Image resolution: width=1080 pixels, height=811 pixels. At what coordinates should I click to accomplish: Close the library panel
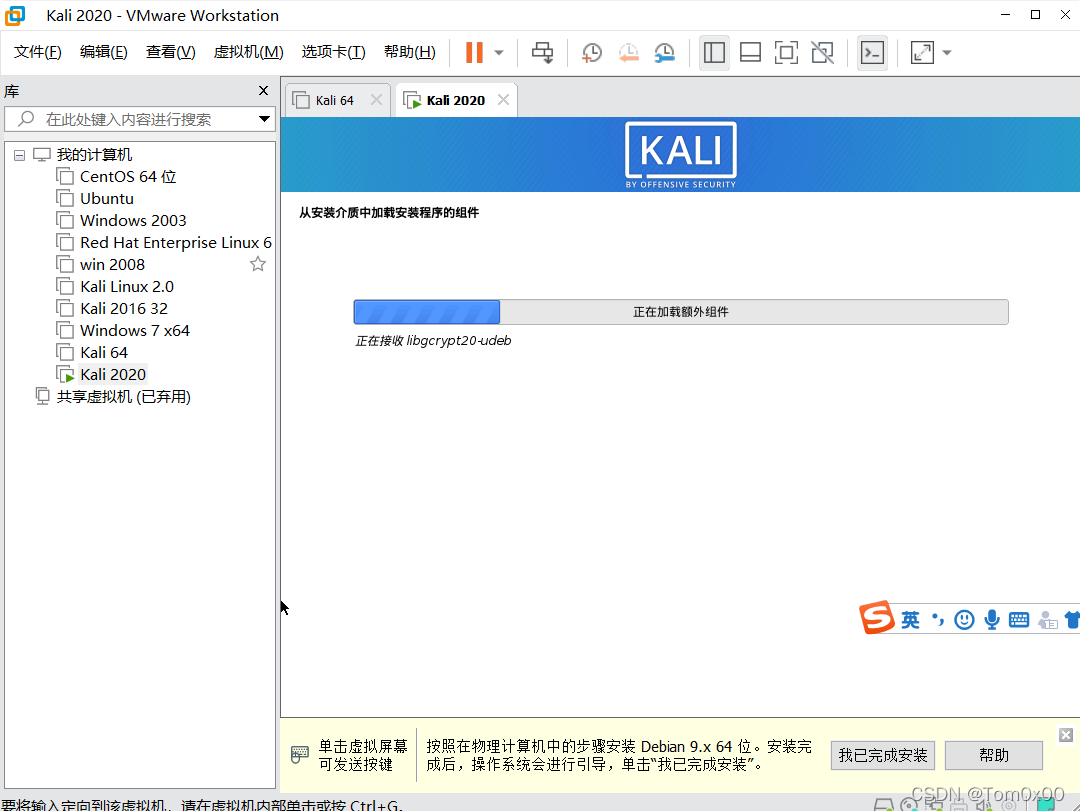pos(263,90)
